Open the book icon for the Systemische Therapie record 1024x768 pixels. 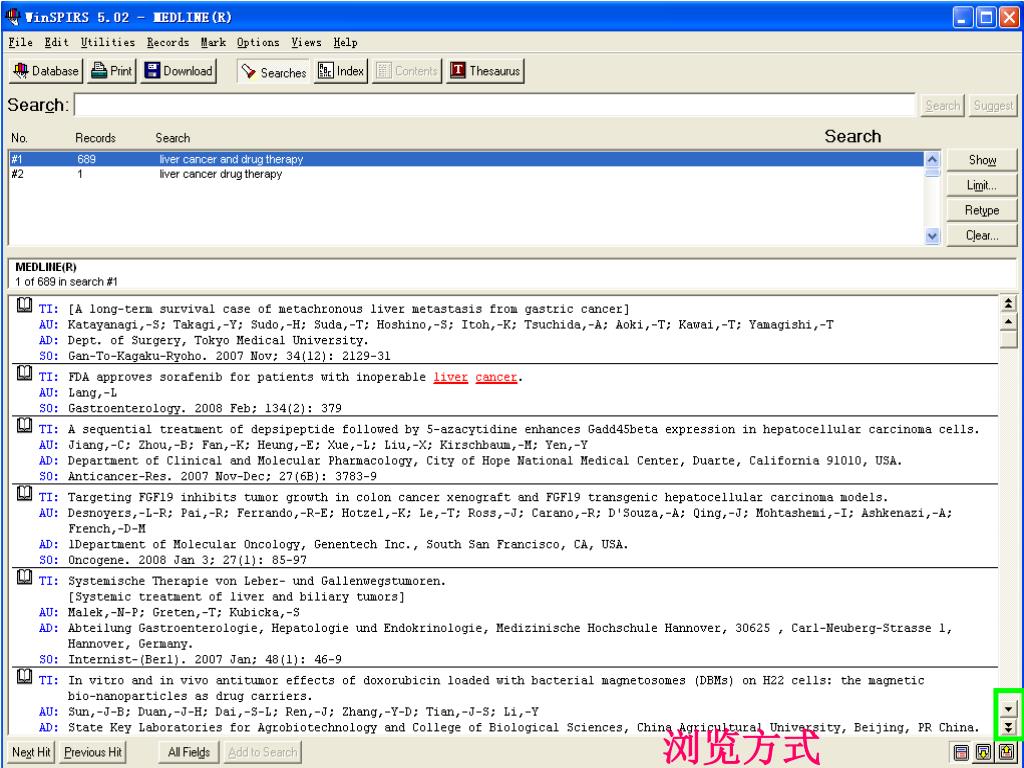[24, 577]
